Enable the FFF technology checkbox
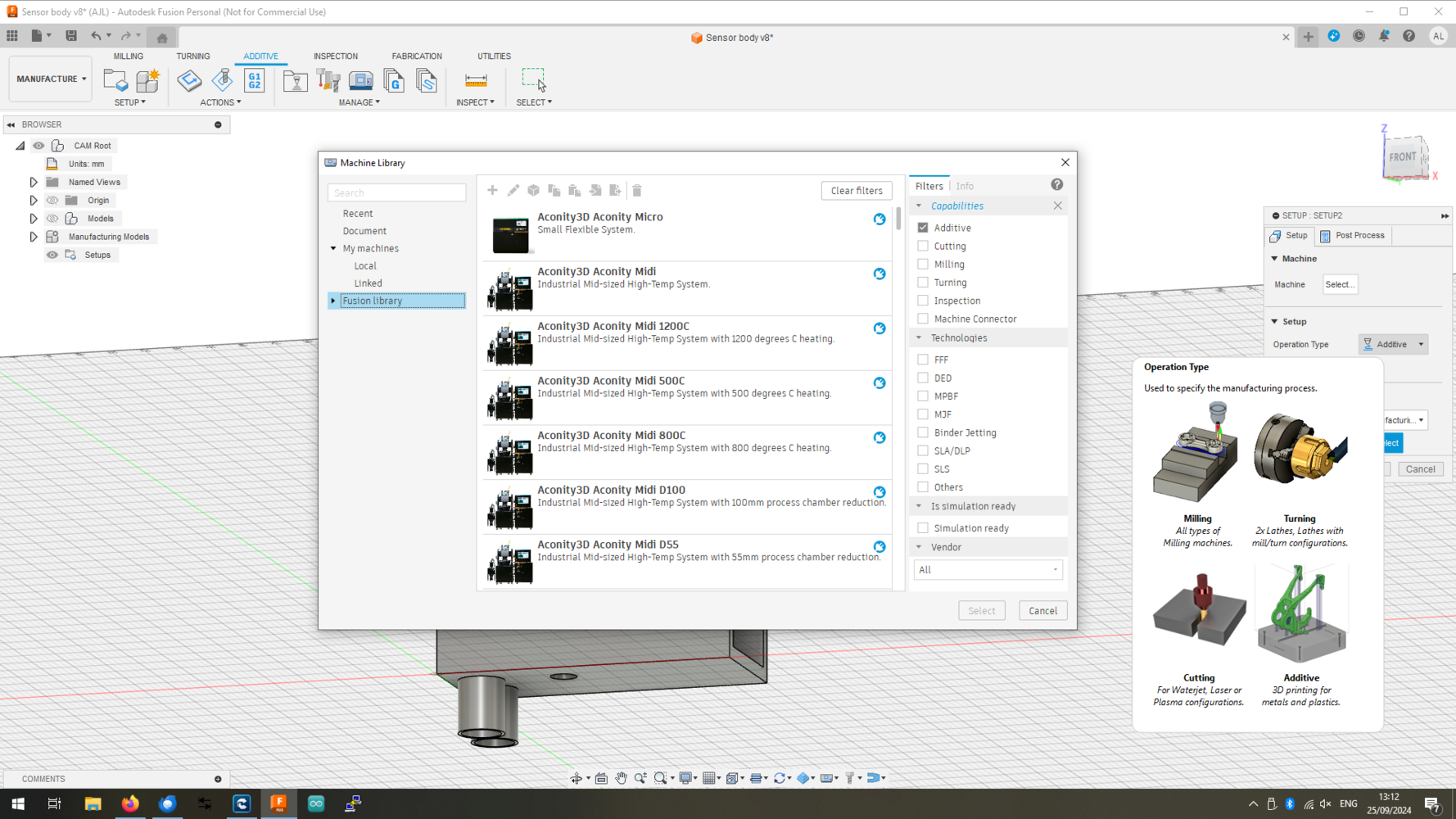The image size is (1456, 819). tap(923, 360)
